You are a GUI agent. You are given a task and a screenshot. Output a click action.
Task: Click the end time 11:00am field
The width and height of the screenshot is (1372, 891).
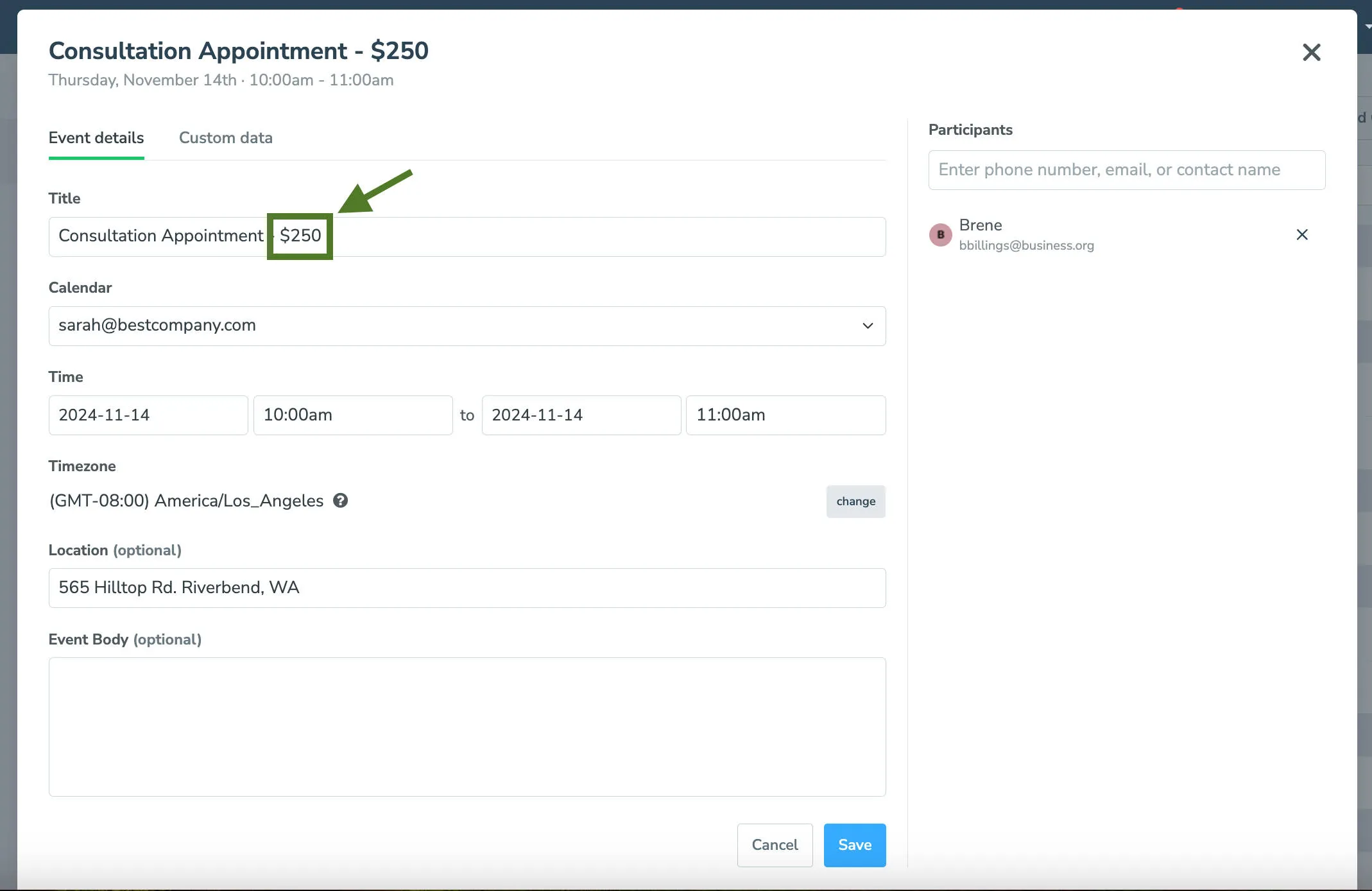point(786,415)
